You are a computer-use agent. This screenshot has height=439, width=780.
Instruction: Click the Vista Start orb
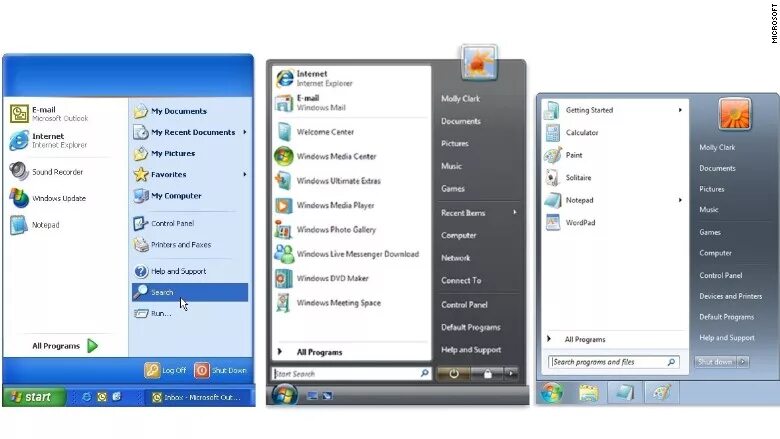pyautogui.click(x=285, y=395)
